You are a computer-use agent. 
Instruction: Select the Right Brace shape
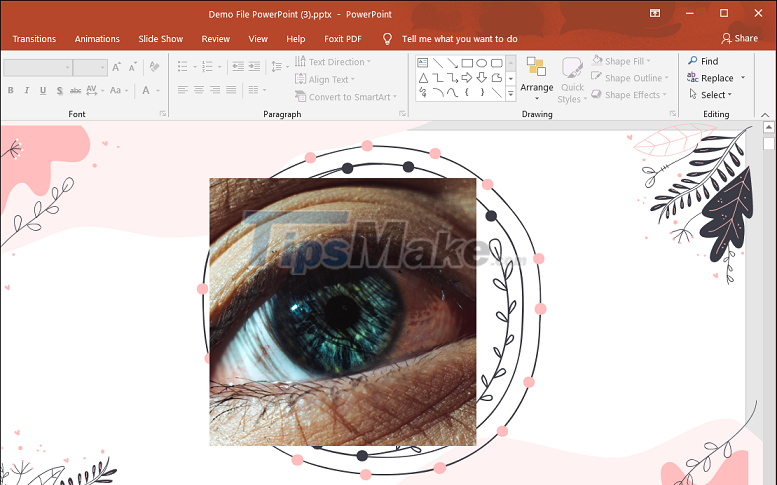coord(482,92)
